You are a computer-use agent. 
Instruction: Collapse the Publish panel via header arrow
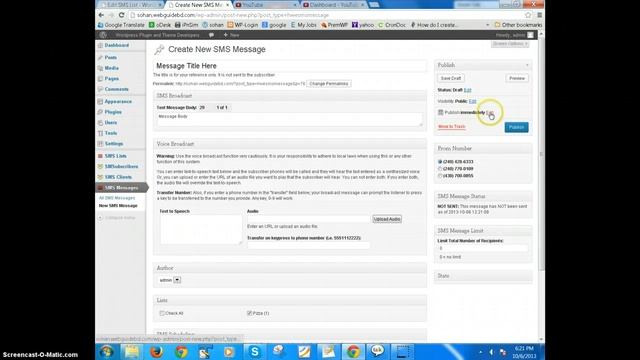pos(527,65)
